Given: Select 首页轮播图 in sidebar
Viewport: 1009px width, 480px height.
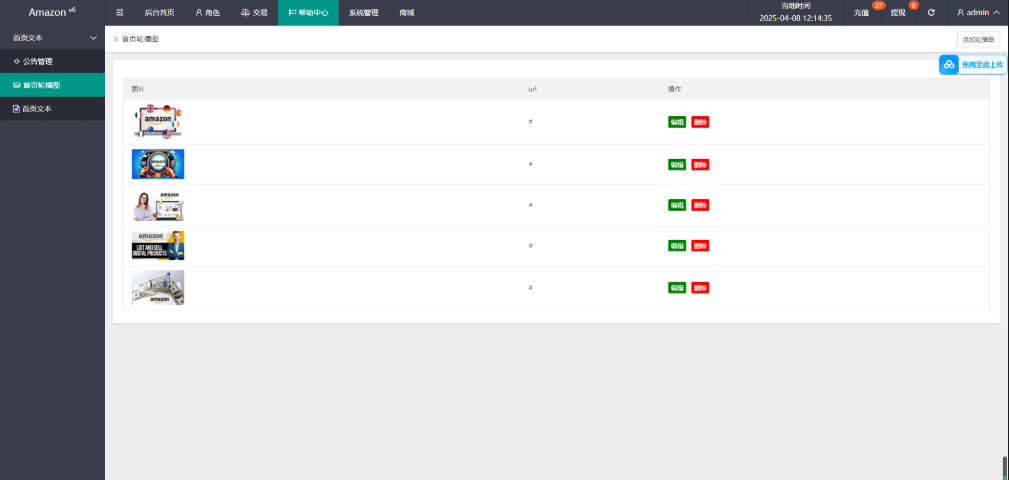Looking at the screenshot, I should 52,85.
